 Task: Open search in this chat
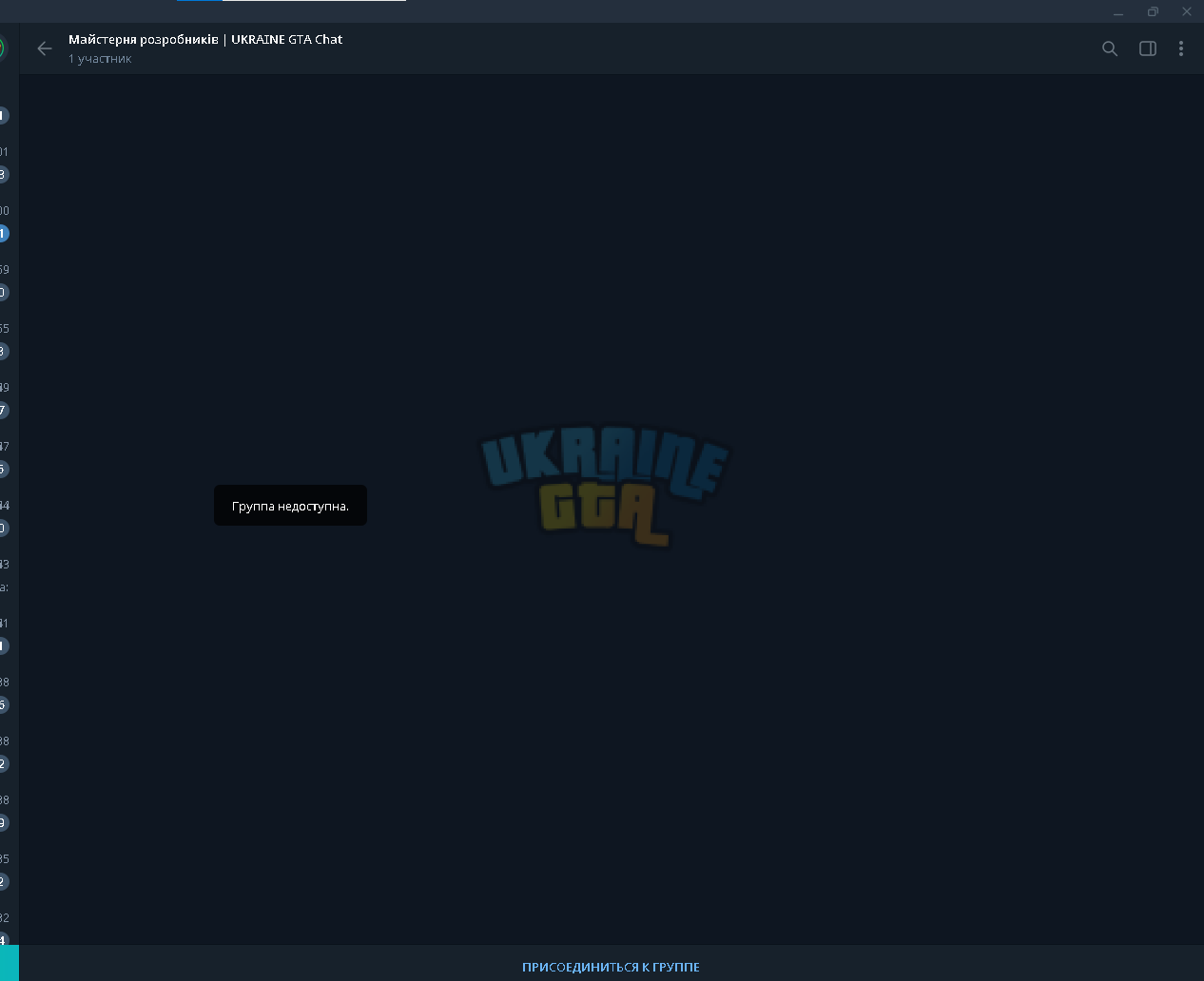(x=1109, y=48)
